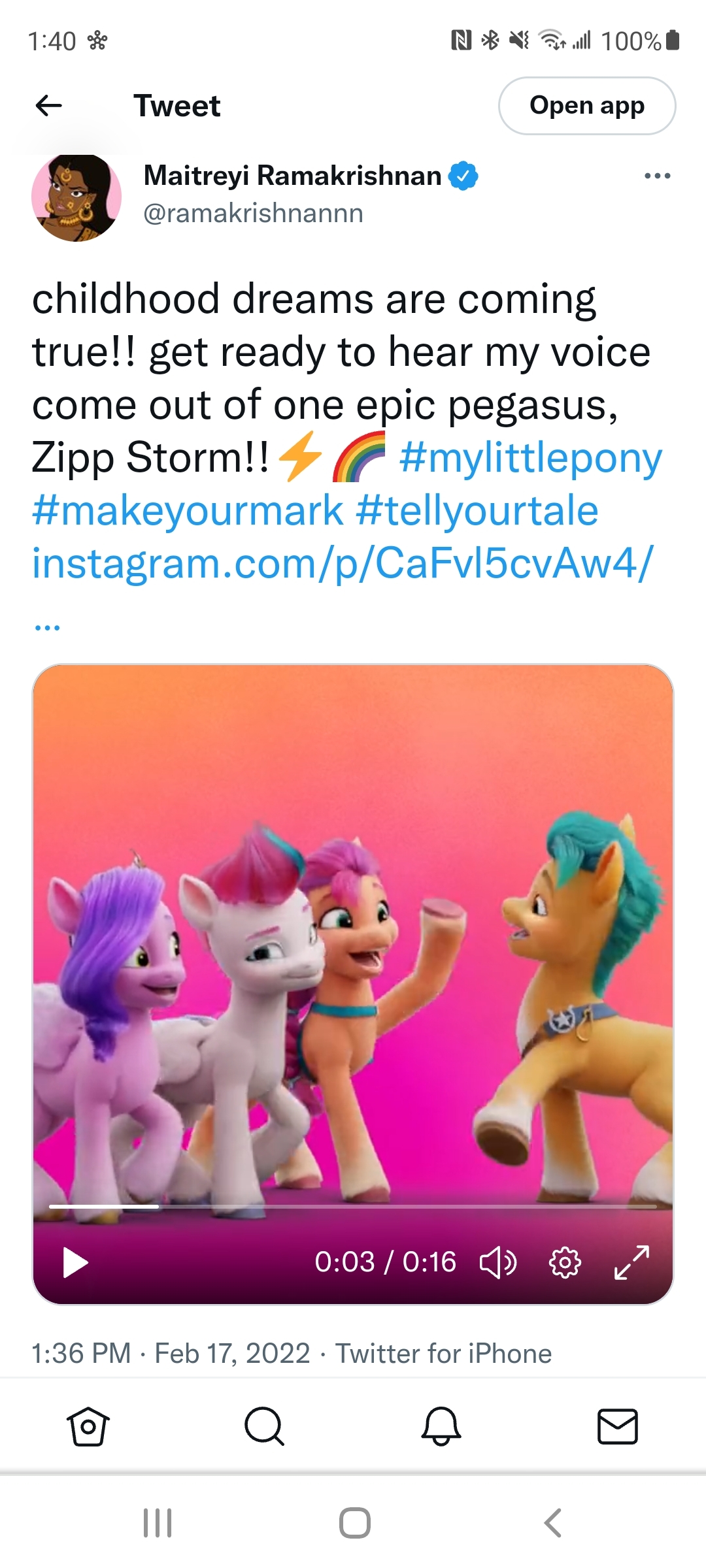This screenshot has height=1568, width=706.
Task: Open video settings gear
Action: point(565,1262)
